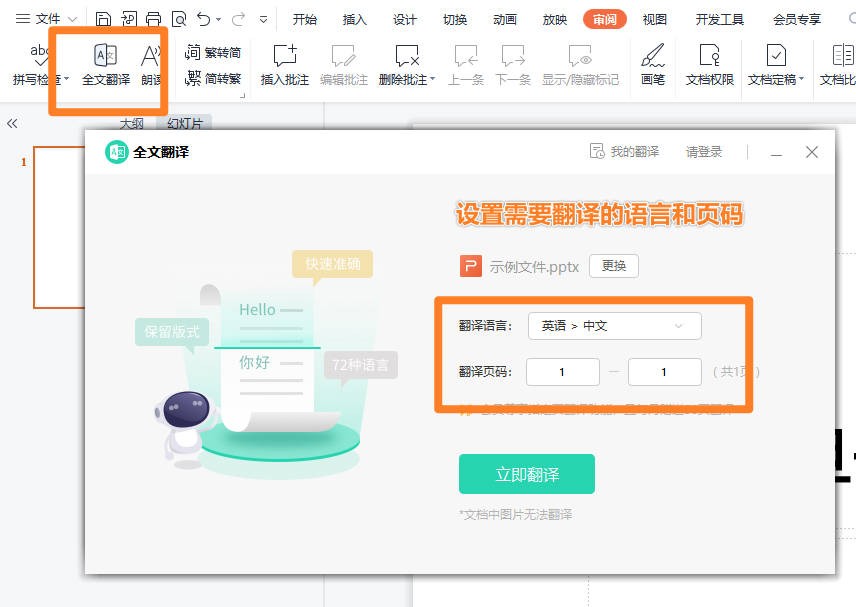856x607 pixels.
Task: Go to next comment with 下一条
Action: click(513, 65)
